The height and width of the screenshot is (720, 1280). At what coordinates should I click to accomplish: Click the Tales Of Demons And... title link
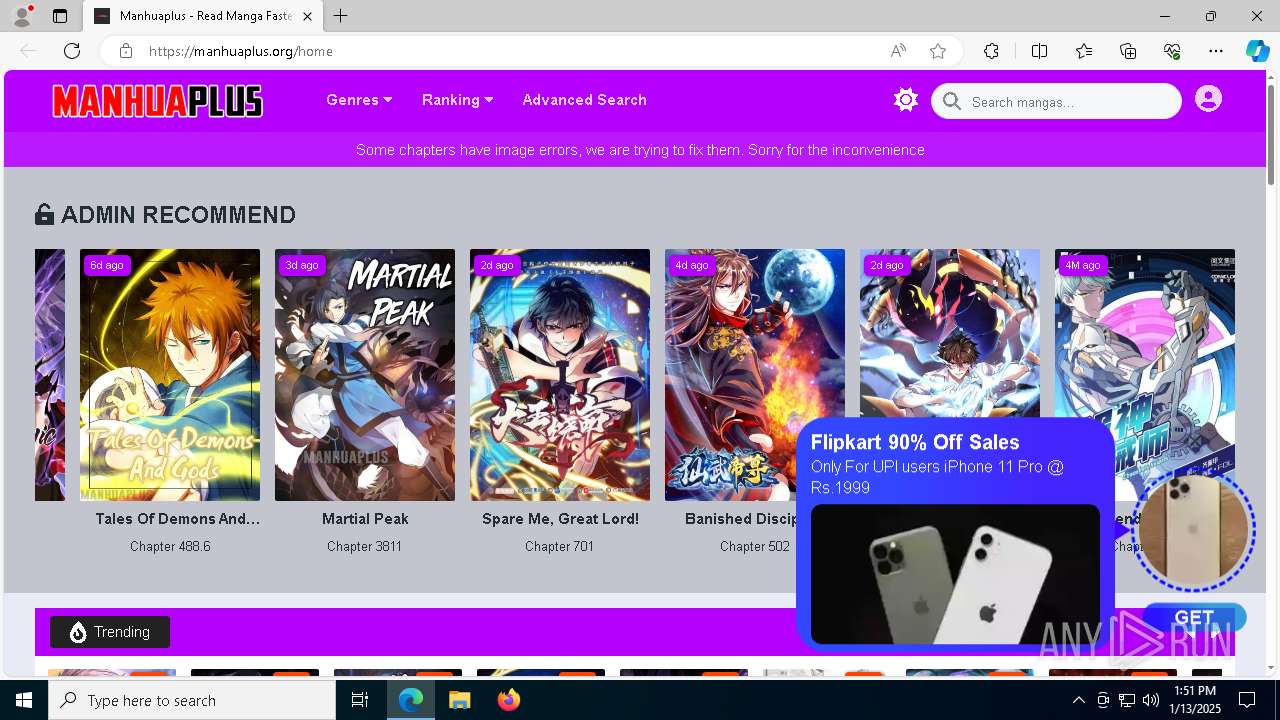[177, 519]
